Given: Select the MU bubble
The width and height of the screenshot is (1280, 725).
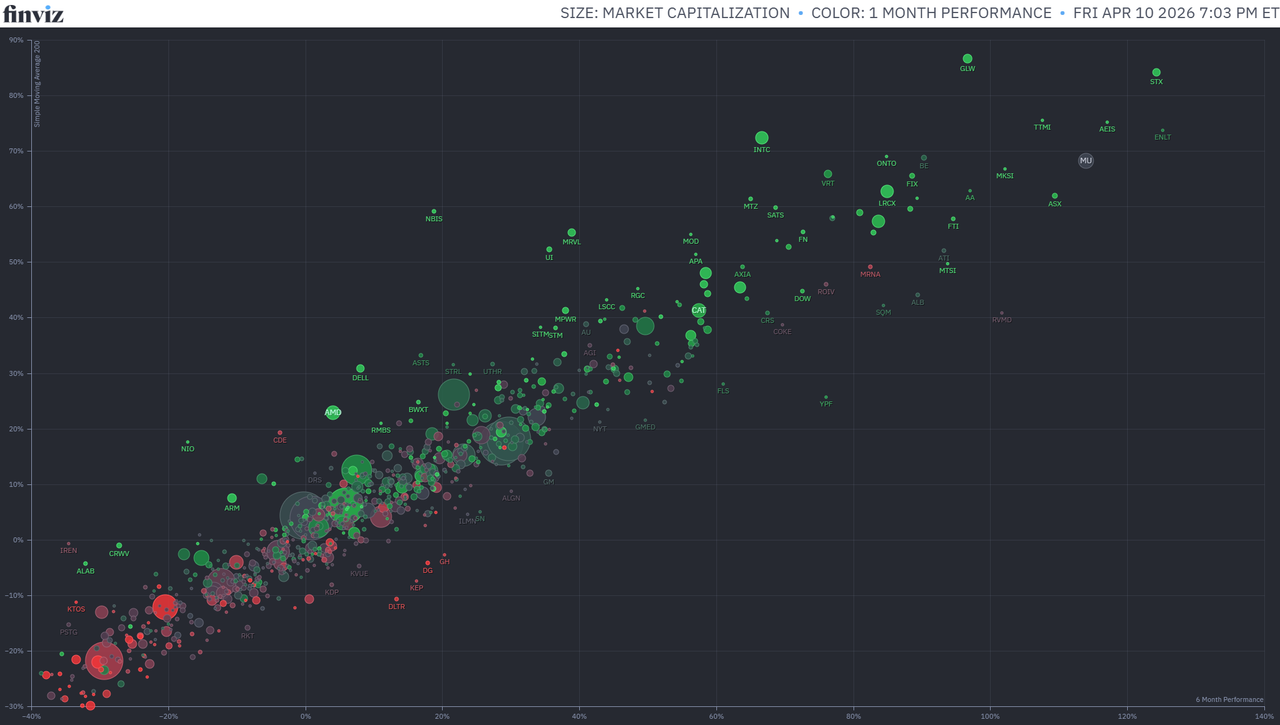Looking at the screenshot, I should (x=1086, y=161).
